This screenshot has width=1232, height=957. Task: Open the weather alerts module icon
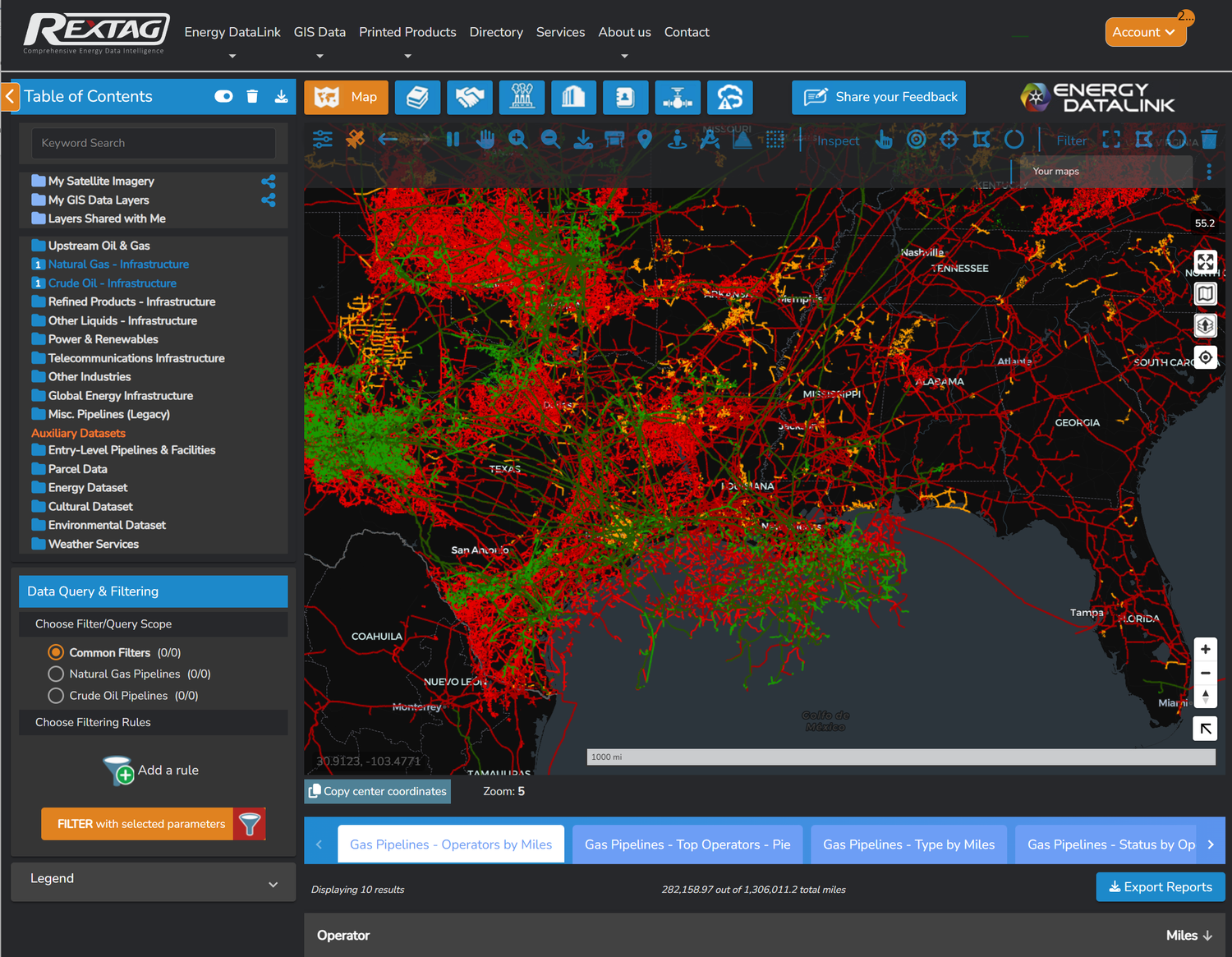click(730, 97)
